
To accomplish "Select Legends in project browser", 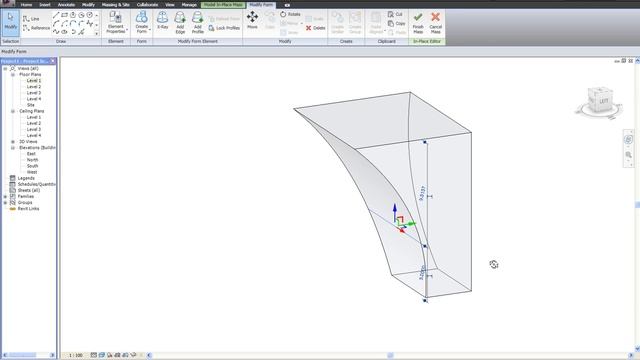I will (26, 178).
